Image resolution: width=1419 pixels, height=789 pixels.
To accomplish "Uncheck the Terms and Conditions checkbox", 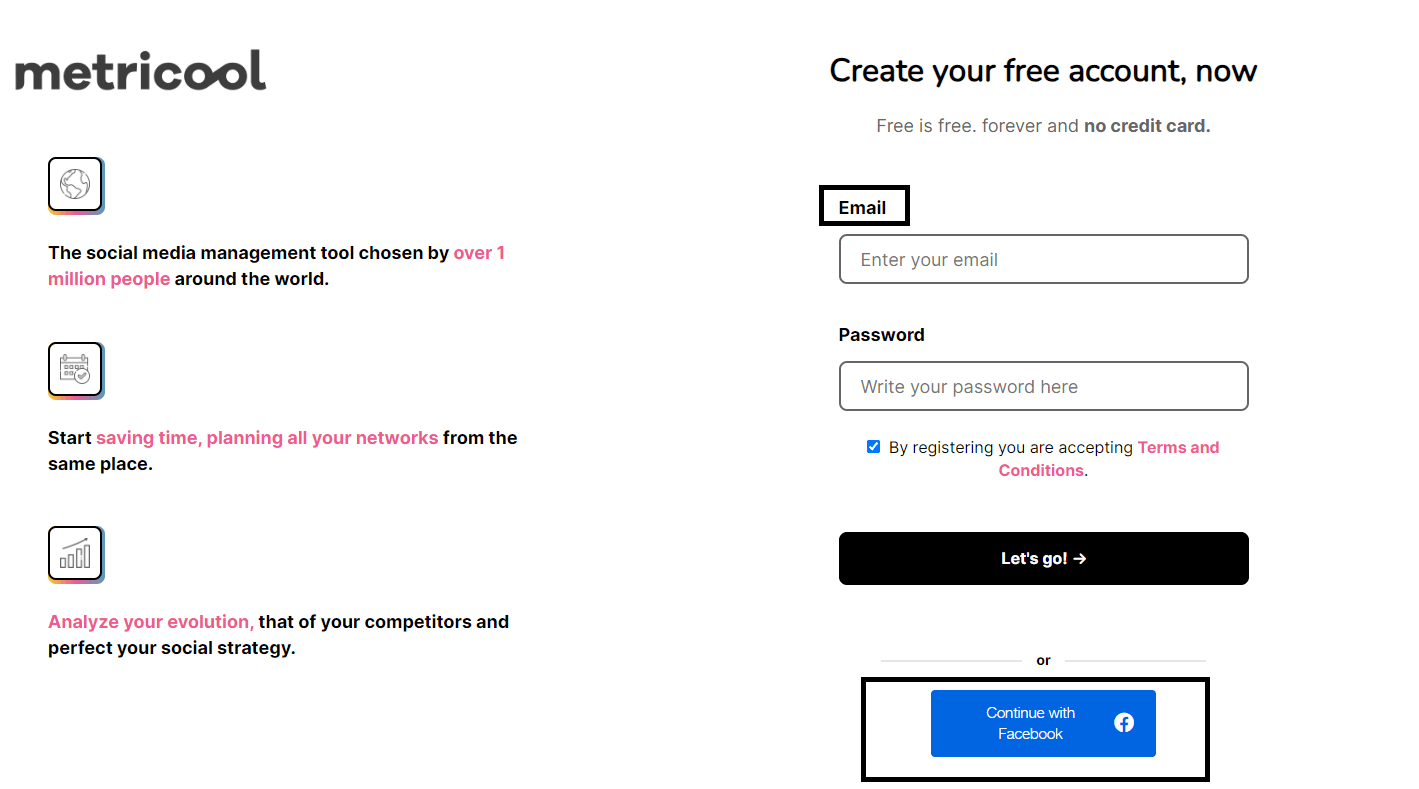I will [873, 447].
